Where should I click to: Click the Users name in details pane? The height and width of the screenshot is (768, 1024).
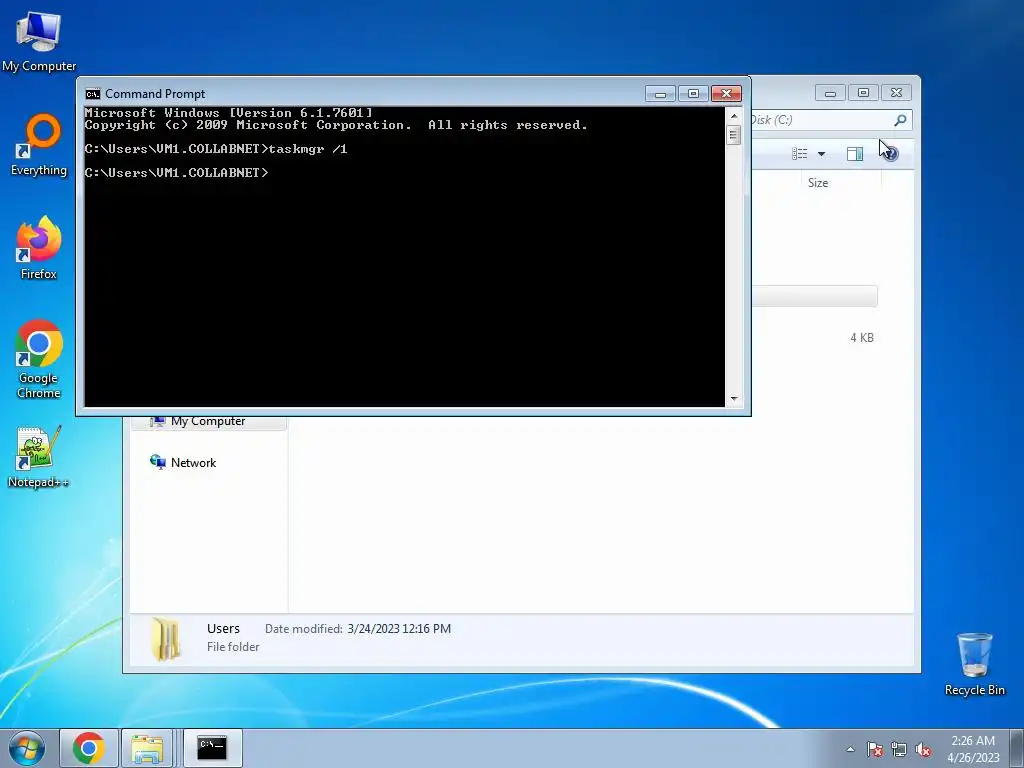tap(223, 629)
